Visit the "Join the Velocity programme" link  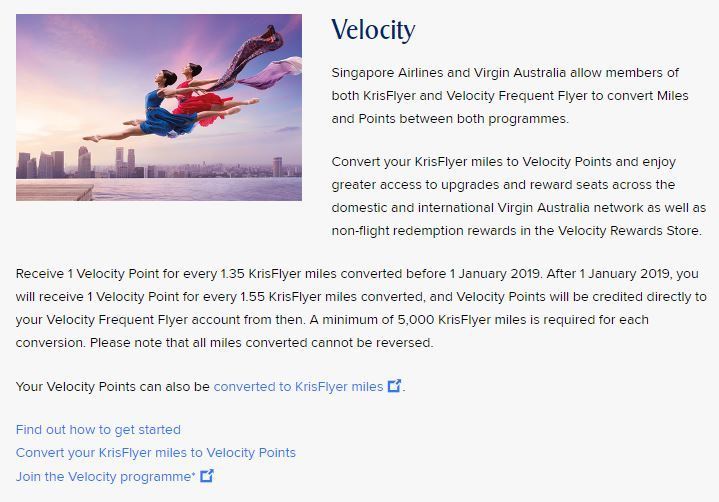click(105, 476)
